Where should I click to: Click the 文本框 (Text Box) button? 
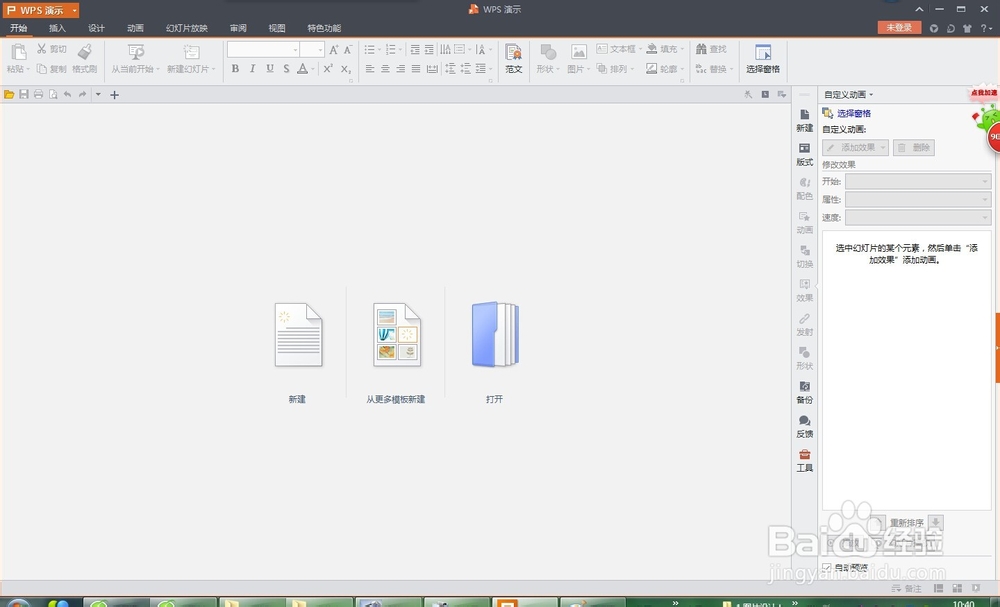tap(619, 49)
